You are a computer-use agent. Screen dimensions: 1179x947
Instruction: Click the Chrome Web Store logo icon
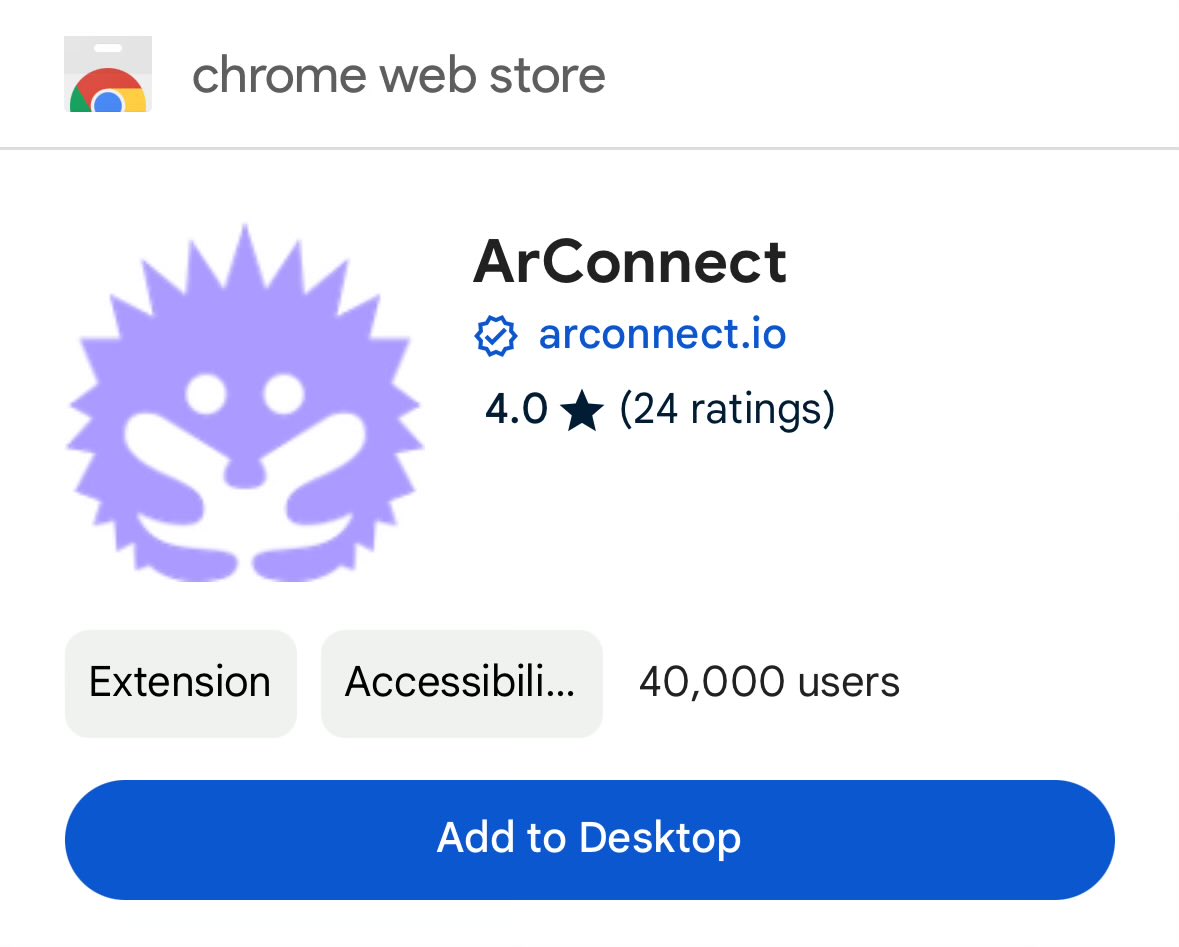coord(107,73)
